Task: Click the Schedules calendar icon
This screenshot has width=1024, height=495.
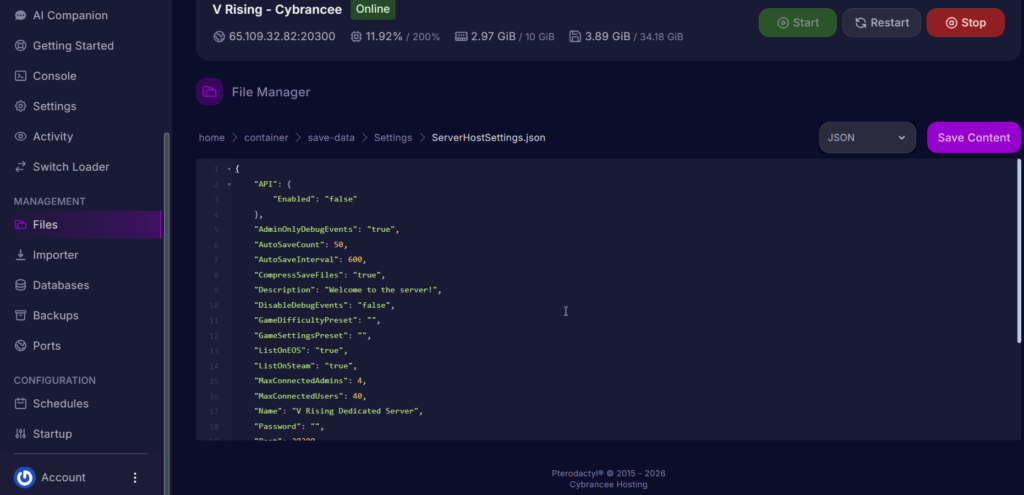Action: coord(21,404)
